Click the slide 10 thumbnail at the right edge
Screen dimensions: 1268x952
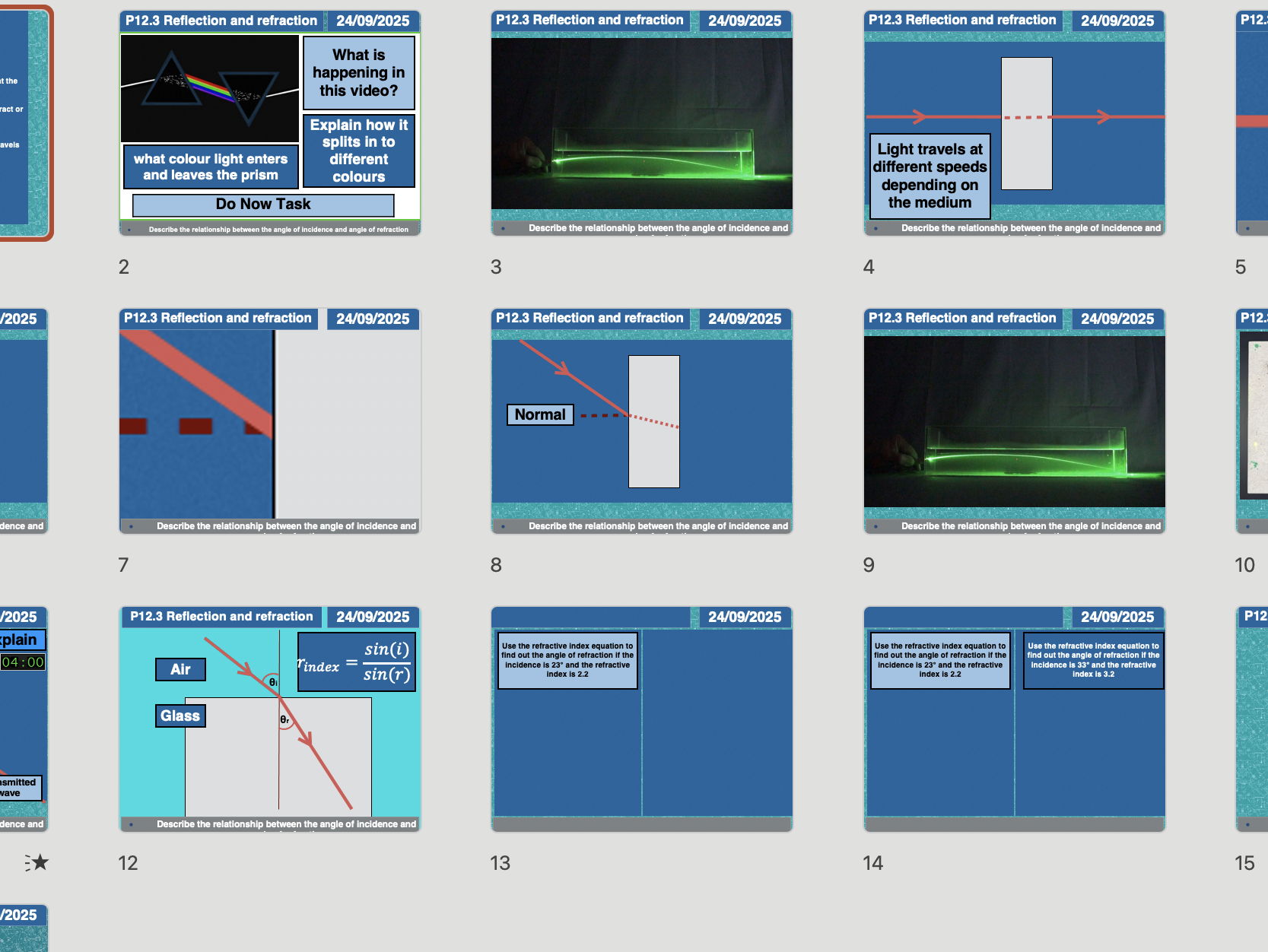point(1251,420)
